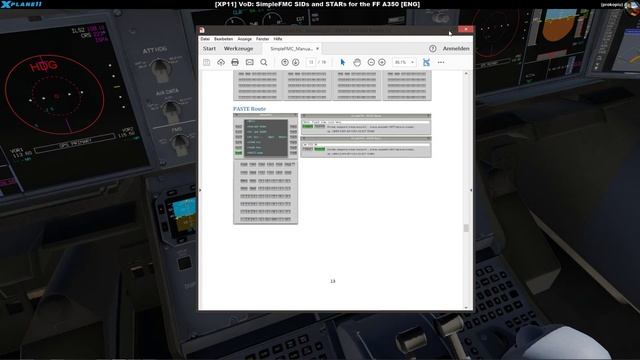Image resolution: width=640 pixels, height=360 pixels.
Task: Open the Anzeige menu
Action: click(244, 39)
